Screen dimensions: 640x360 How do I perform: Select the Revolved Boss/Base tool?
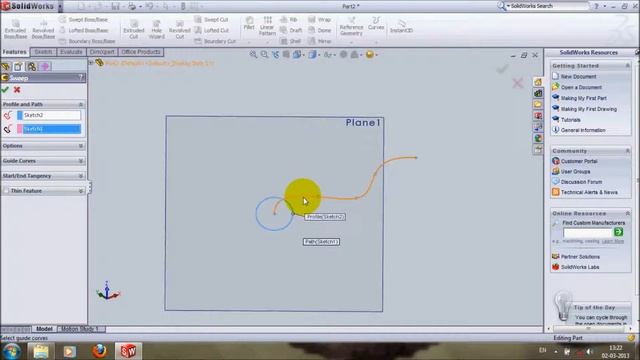[x=43, y=29]
